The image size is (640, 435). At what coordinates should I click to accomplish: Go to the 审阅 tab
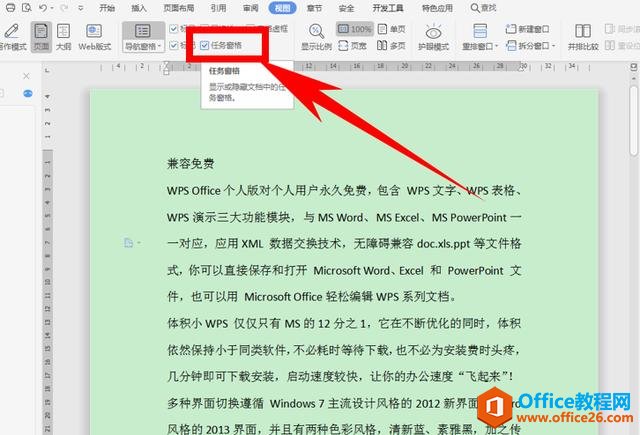[250, 8]
